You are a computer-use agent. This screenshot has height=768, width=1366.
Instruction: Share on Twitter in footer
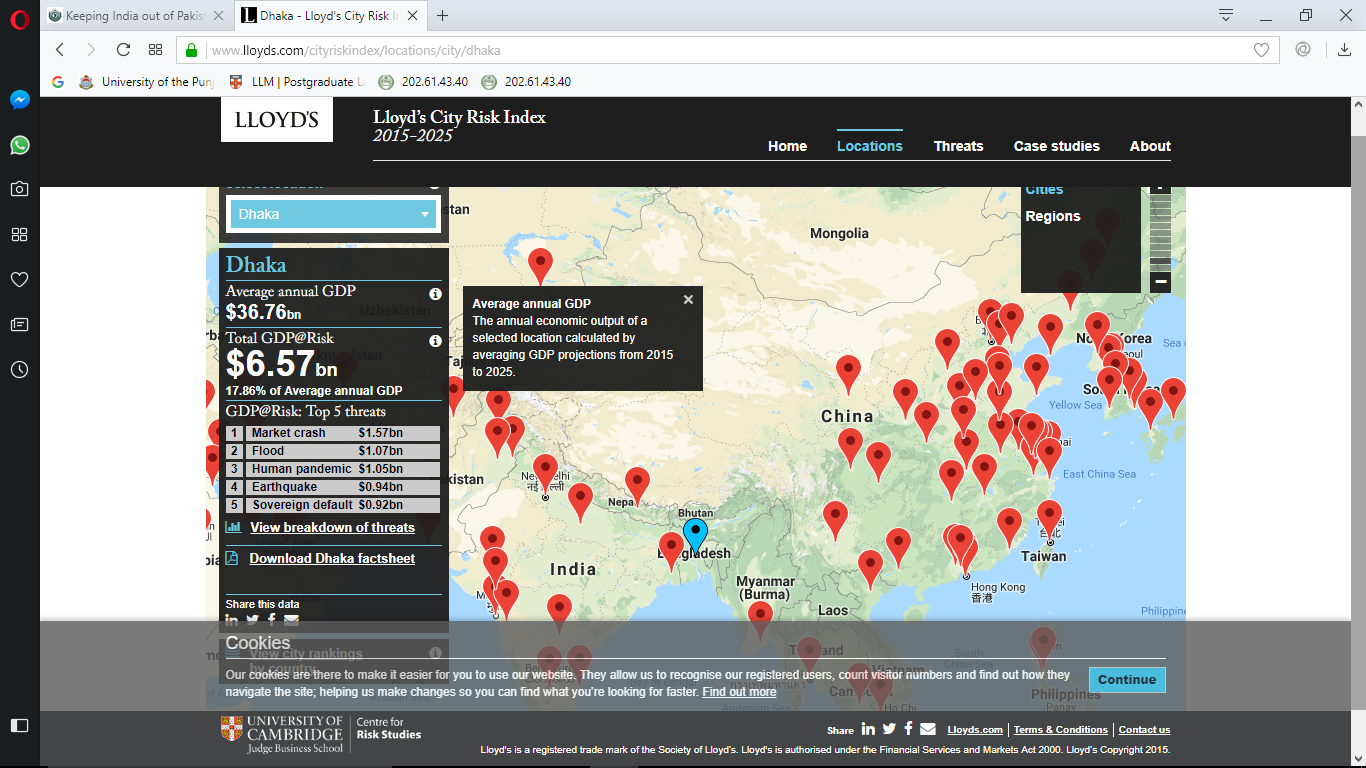pos(889,729)
